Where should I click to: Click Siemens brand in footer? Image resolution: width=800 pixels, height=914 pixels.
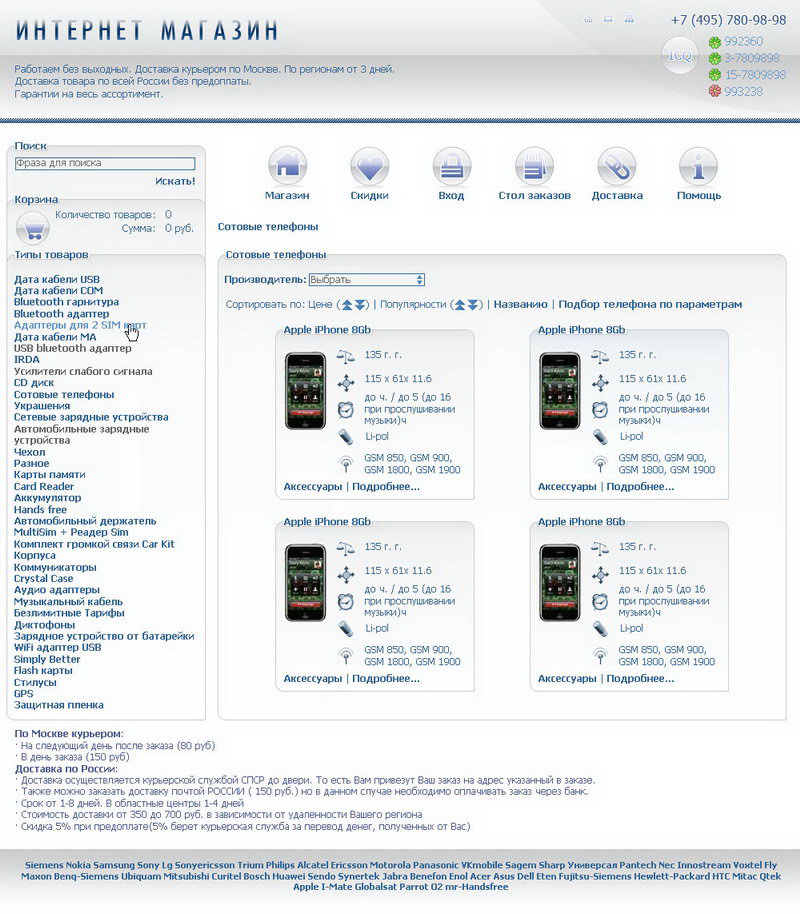pos(44,866)
